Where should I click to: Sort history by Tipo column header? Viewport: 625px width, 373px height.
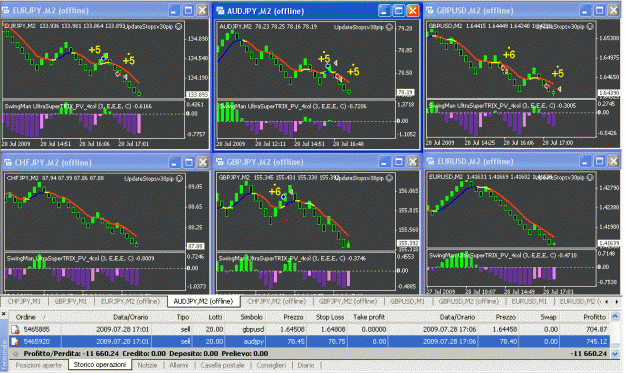pyautogui.click(x=183, y=317)
